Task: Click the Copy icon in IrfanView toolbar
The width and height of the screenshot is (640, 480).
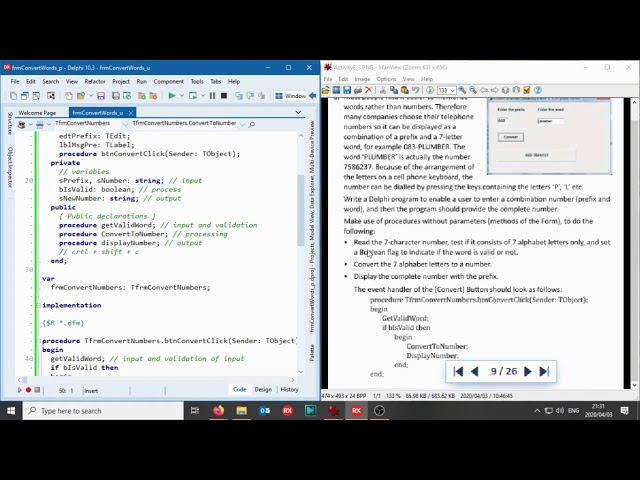Action: click(x=394, y=90)
